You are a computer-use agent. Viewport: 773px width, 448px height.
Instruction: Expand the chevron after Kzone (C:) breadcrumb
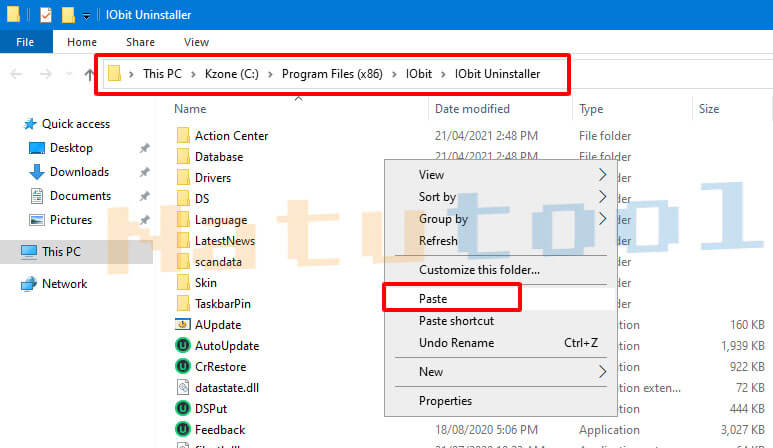[270, 74]
